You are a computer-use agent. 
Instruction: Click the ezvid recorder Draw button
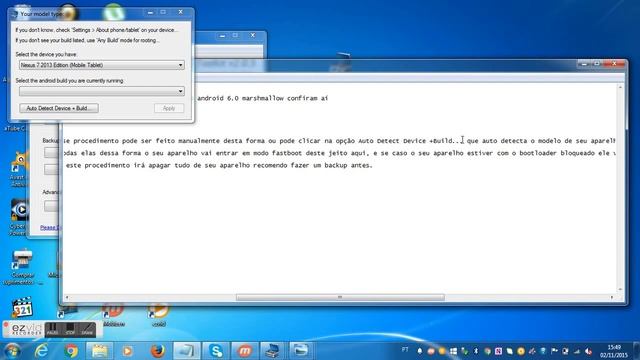click(x=87, y=329)
